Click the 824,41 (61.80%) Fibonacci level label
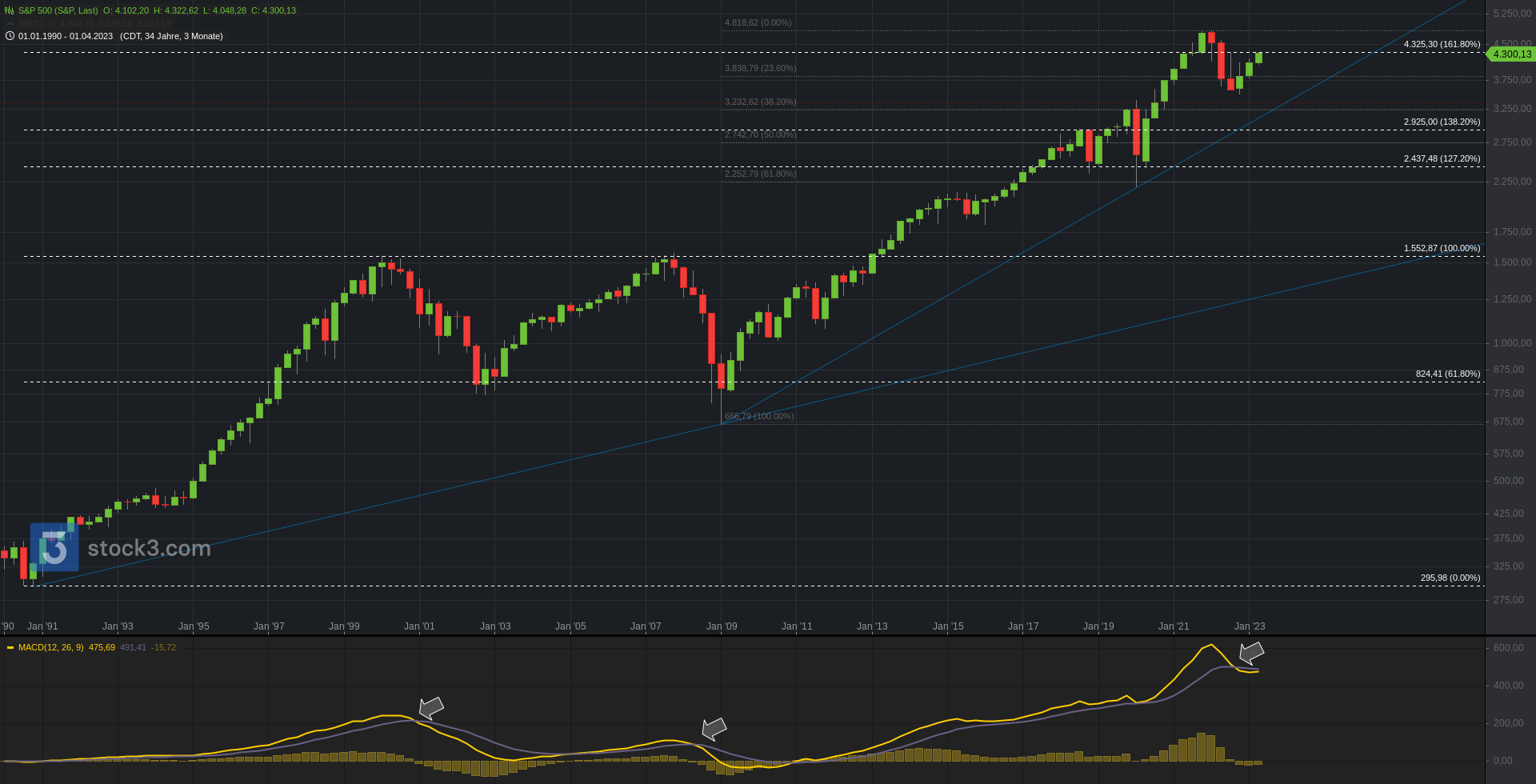The image size is (1536, 784). pos(1447,374)
